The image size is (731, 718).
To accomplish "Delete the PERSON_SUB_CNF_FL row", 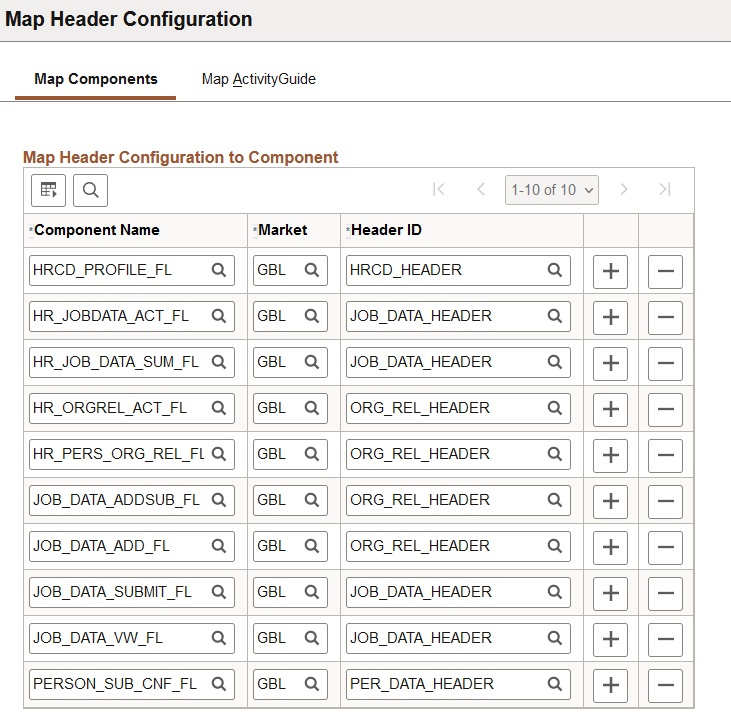I will tap(665, 685).
